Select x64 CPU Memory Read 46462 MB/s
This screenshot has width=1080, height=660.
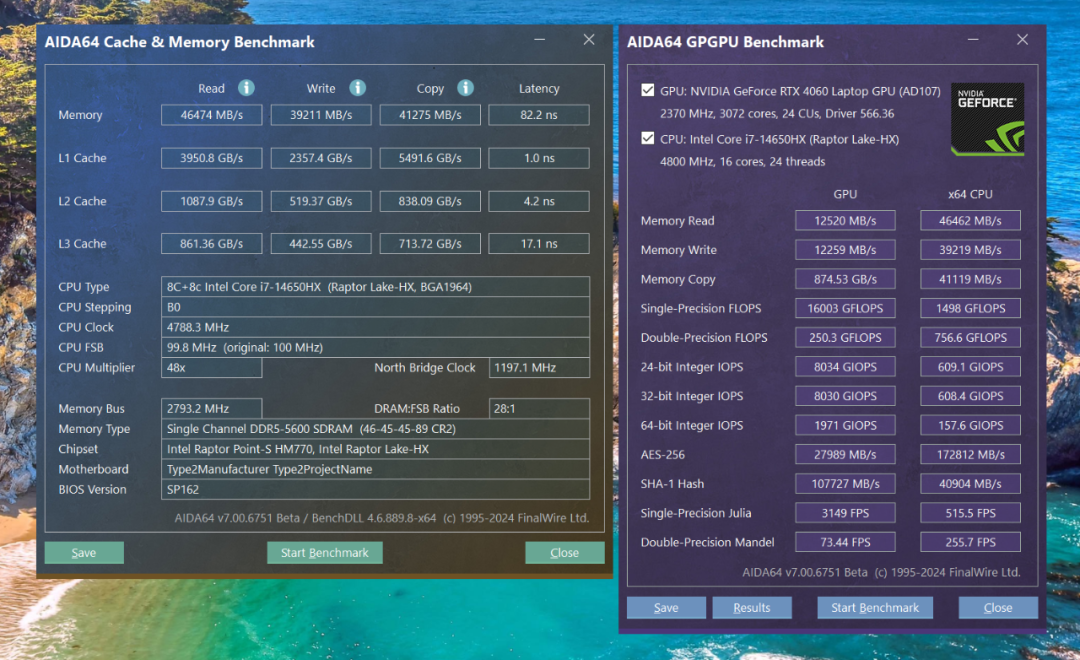click(x=970, y=220)
